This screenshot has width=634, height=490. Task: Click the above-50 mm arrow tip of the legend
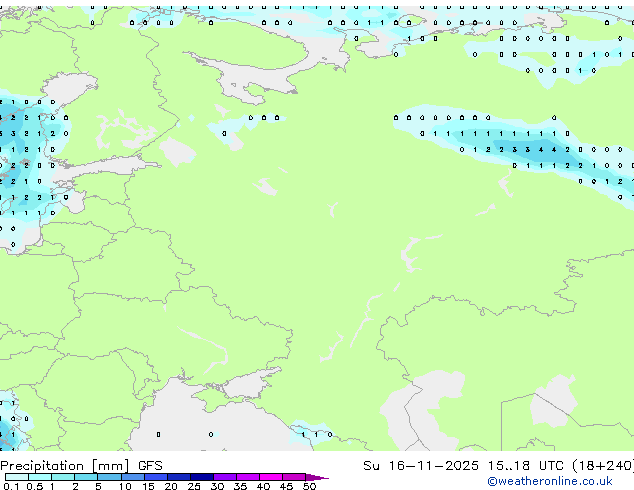[x=317, y=477]
